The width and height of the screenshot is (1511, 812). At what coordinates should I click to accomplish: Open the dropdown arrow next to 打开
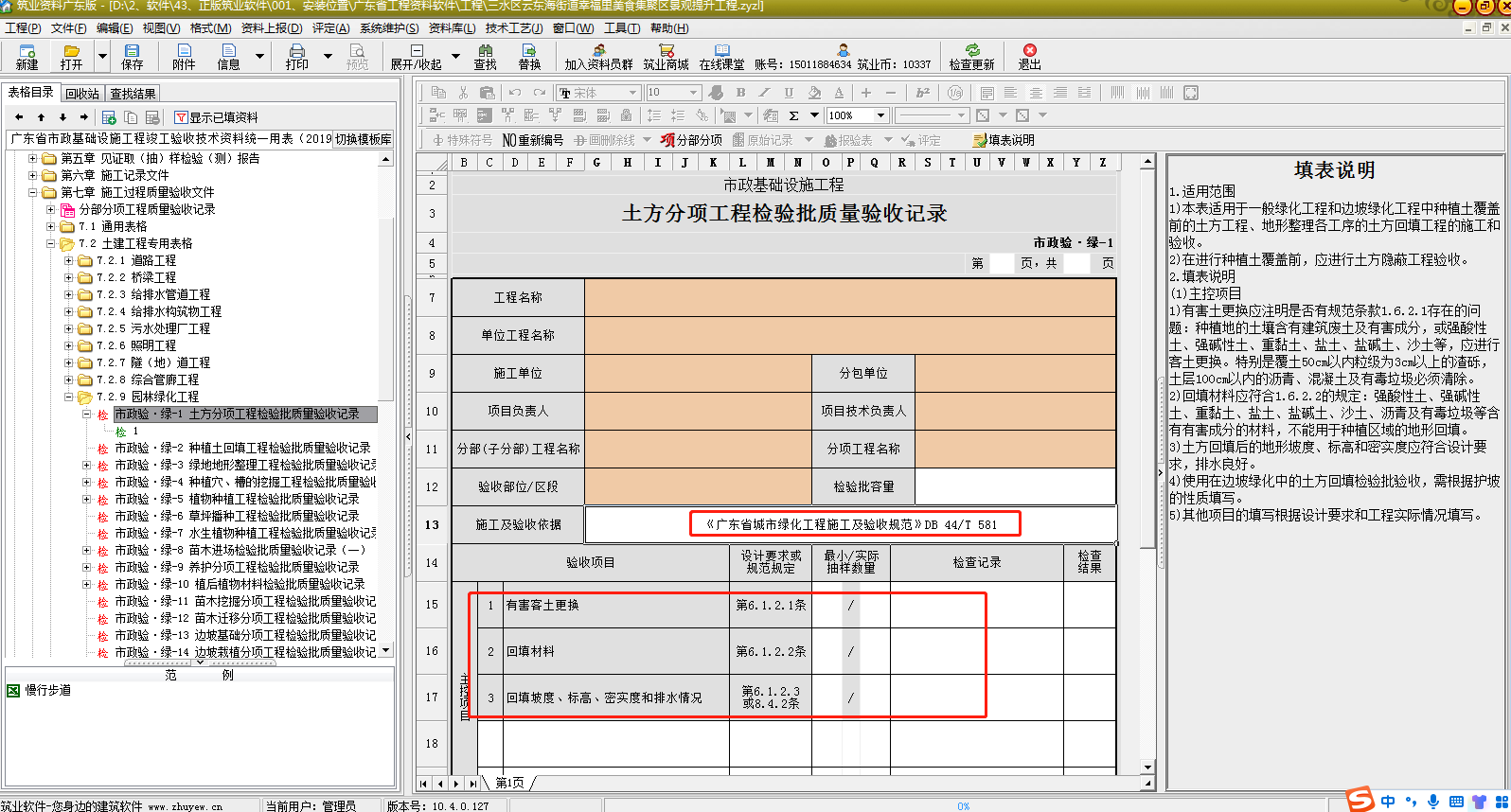point(101,57)
